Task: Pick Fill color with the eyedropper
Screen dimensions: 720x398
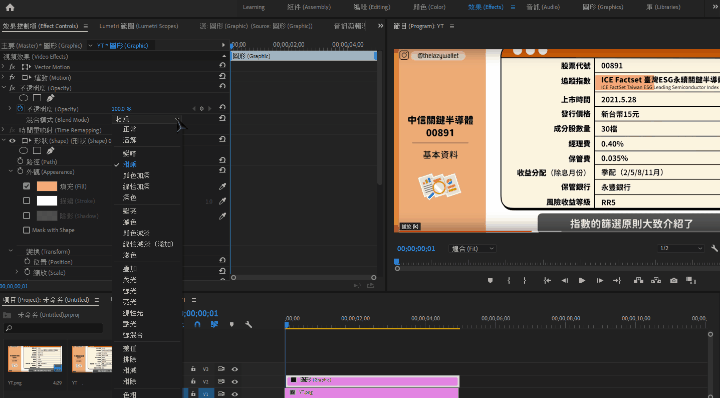Action: point(222,186)
